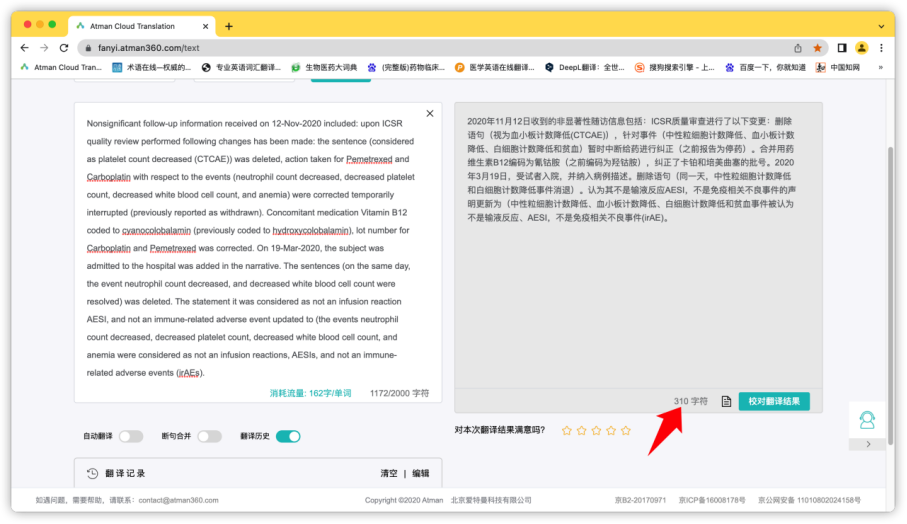Click the site lock icon in the address bar

[x=88, y=48]
